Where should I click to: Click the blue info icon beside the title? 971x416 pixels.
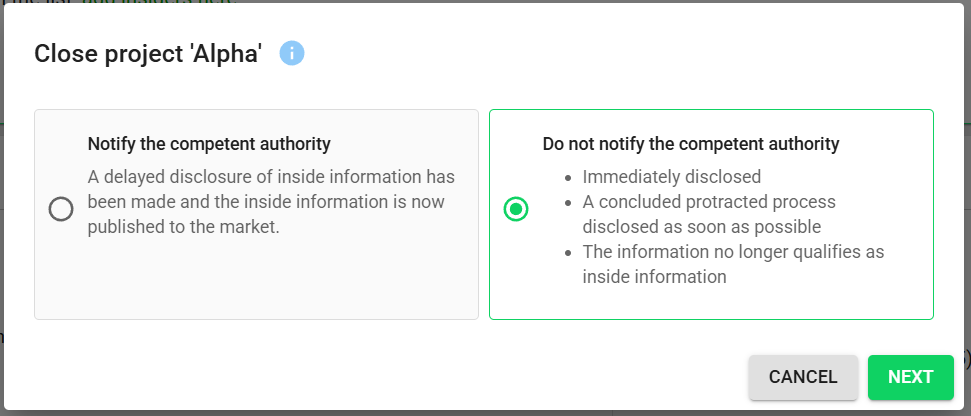pos(292,53)
